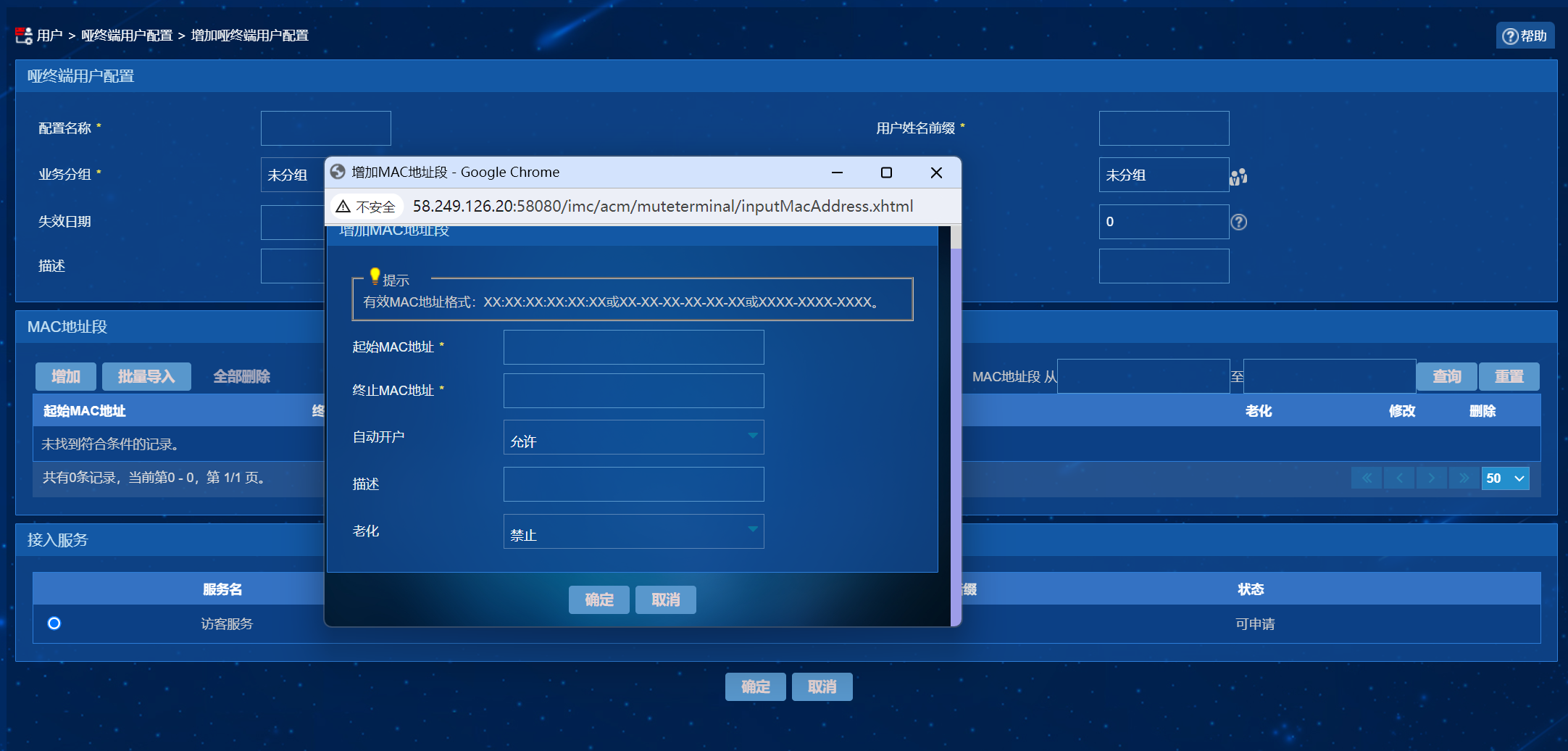
Task: Click the question mark hint icon
Action: click(x=1239, y=222)
